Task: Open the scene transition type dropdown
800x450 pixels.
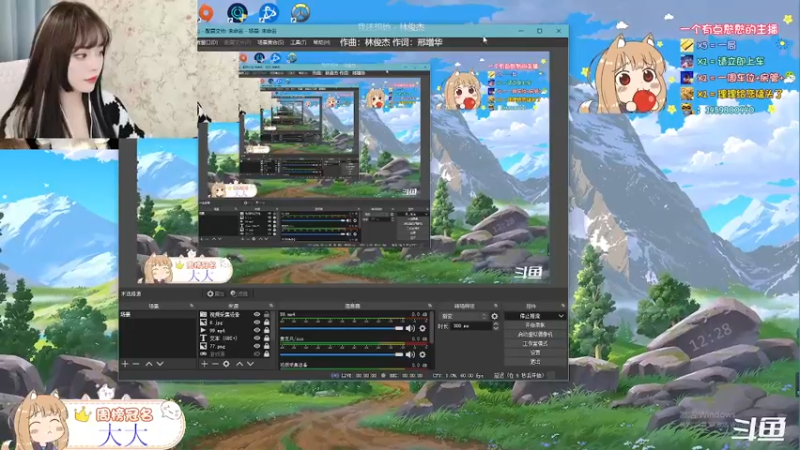Action: click(x=464, y=316)
